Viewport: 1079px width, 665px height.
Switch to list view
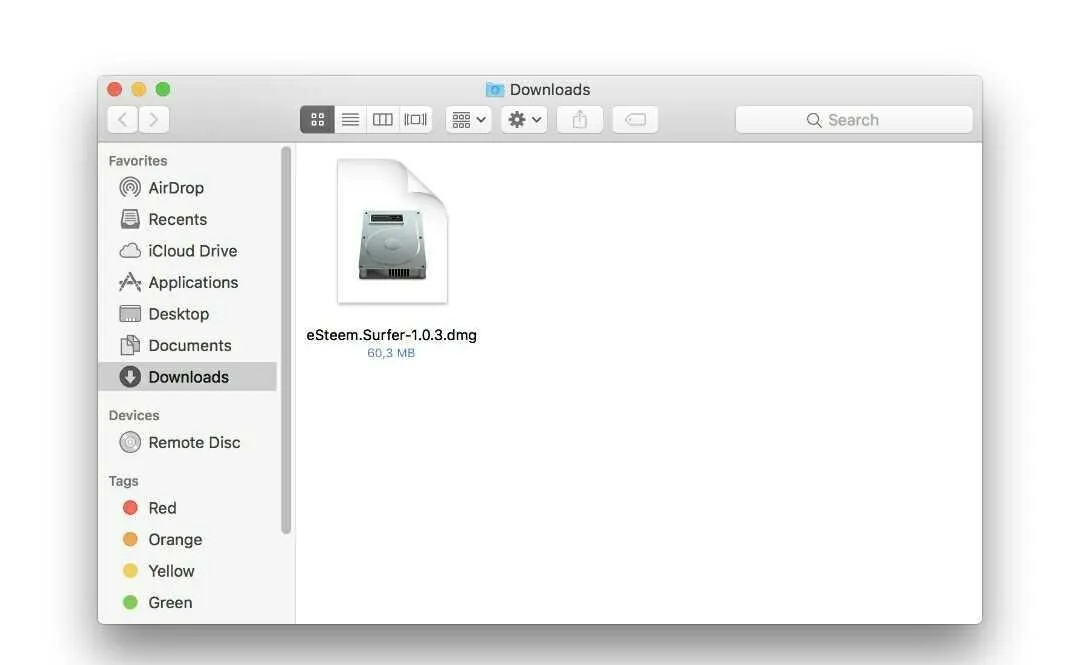click(x=350, y=120)
